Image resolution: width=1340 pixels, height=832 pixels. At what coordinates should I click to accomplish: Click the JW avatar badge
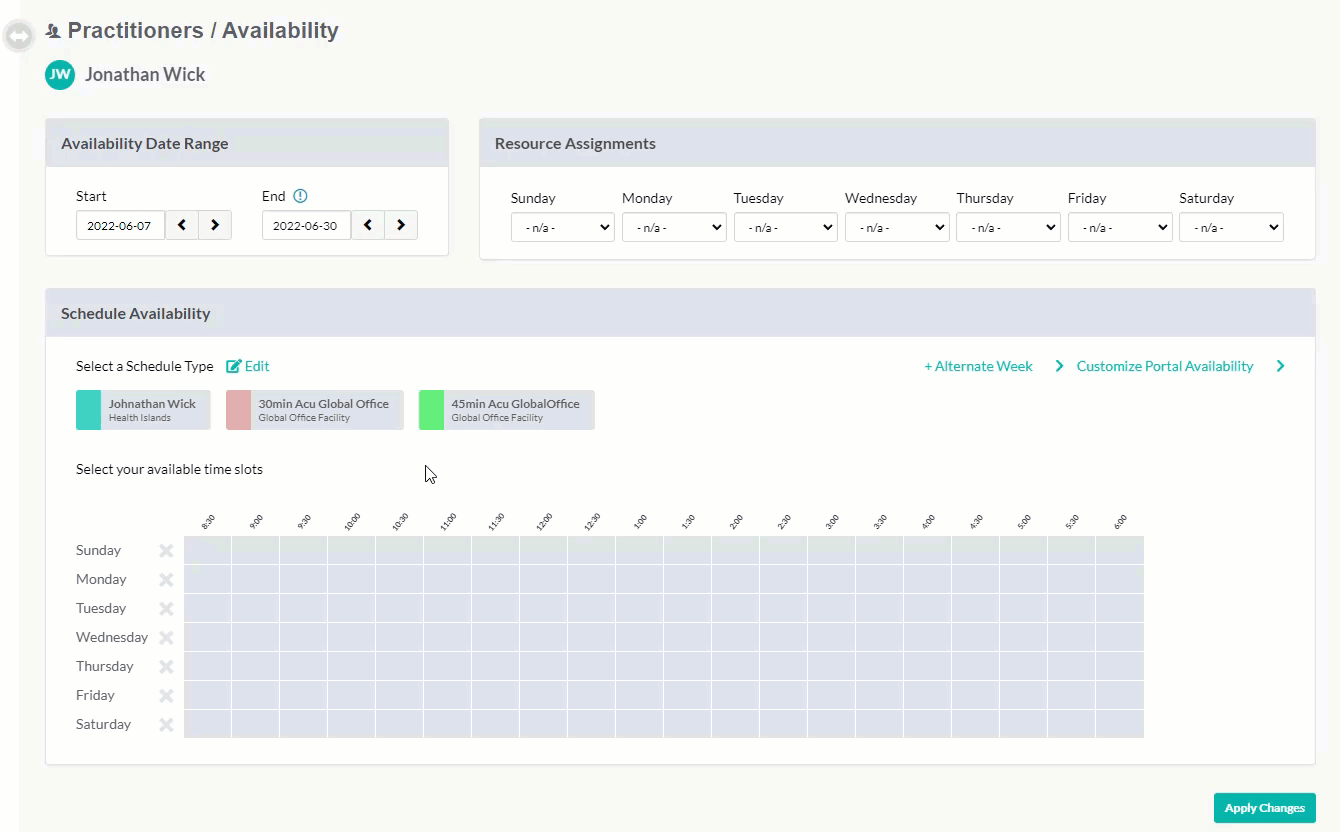click(60, 74)
